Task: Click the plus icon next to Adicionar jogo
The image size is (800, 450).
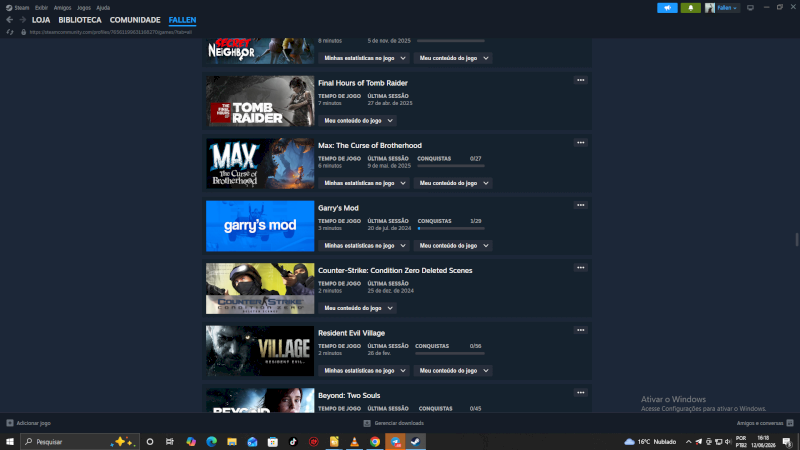Action: coord(10,423)
